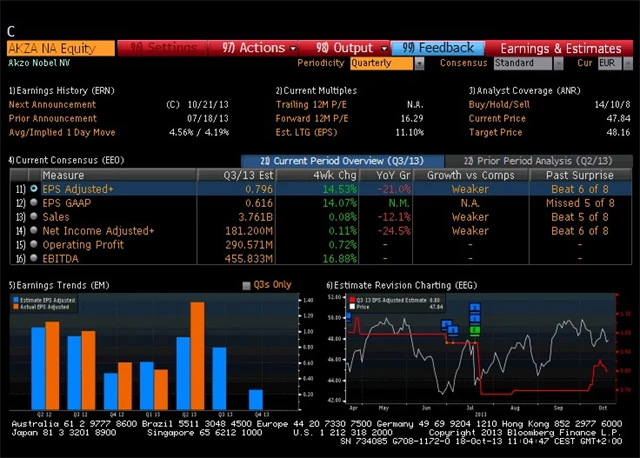The height and width of the screenshot is (458, 640).
Task: Click the blue Q4 13 estimate bar
Action: point(256,399)
